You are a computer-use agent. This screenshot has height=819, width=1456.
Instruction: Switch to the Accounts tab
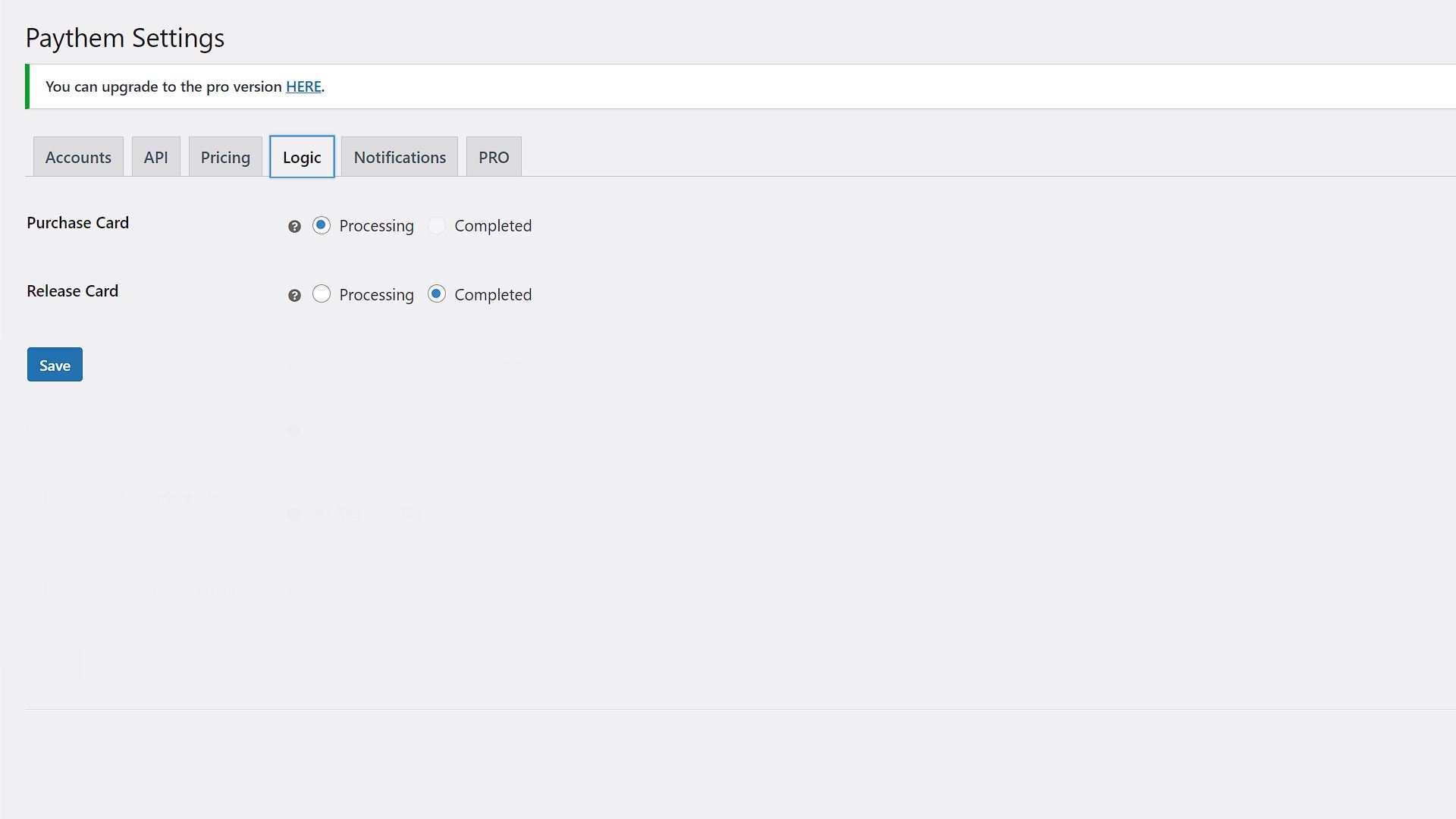(78, 156)
